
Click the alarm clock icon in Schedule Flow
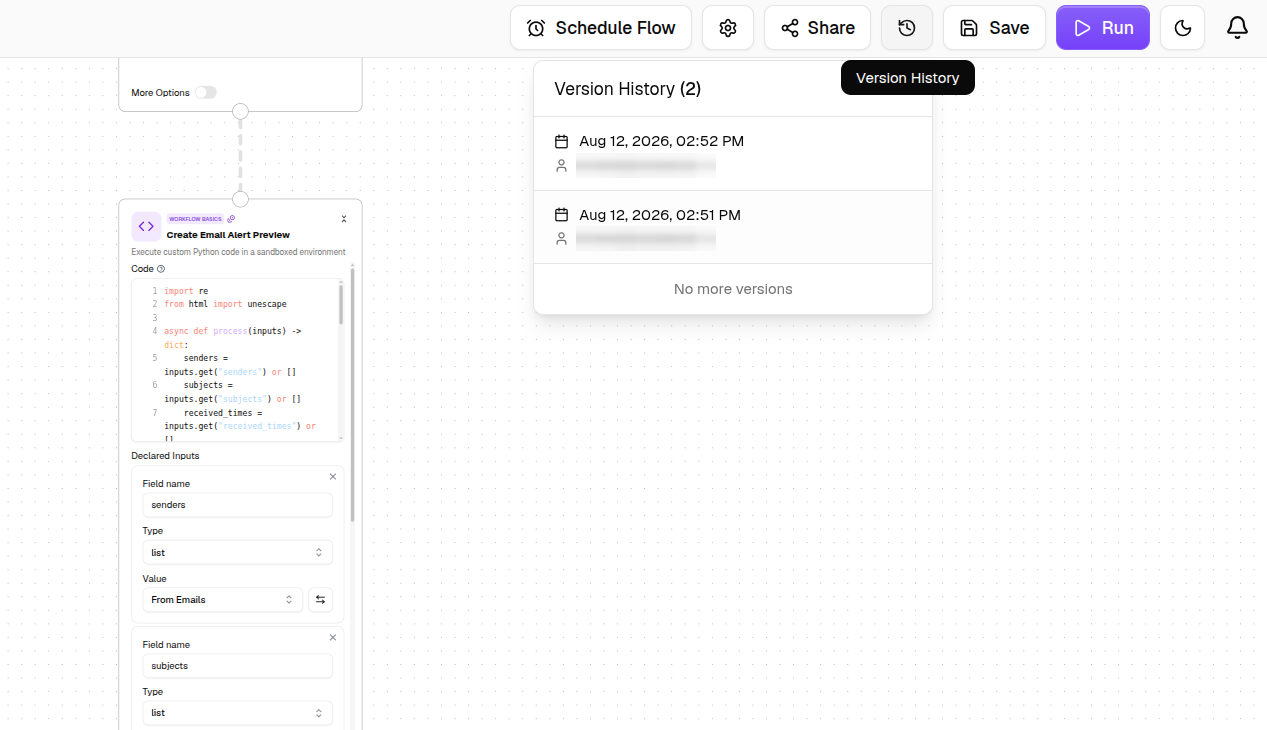tap(536, 28)
